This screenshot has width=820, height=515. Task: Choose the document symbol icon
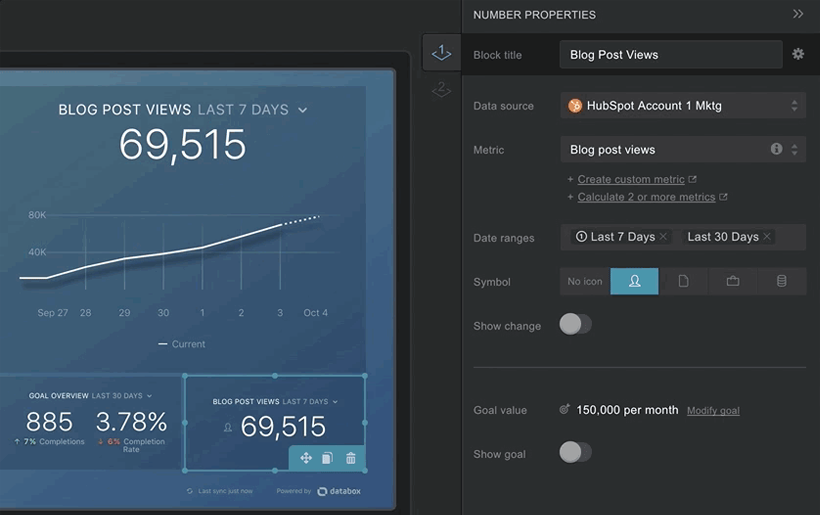[684, 281]
